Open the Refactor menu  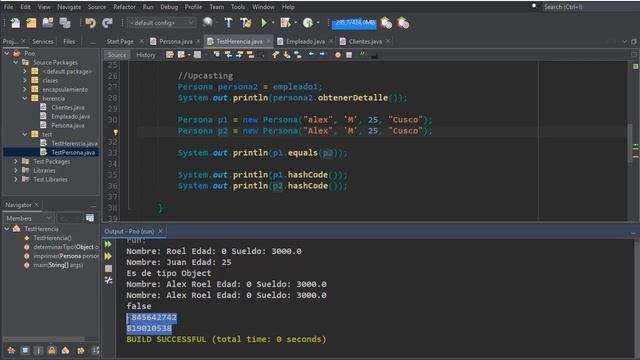pyautogui.click(x=124, y=7)
